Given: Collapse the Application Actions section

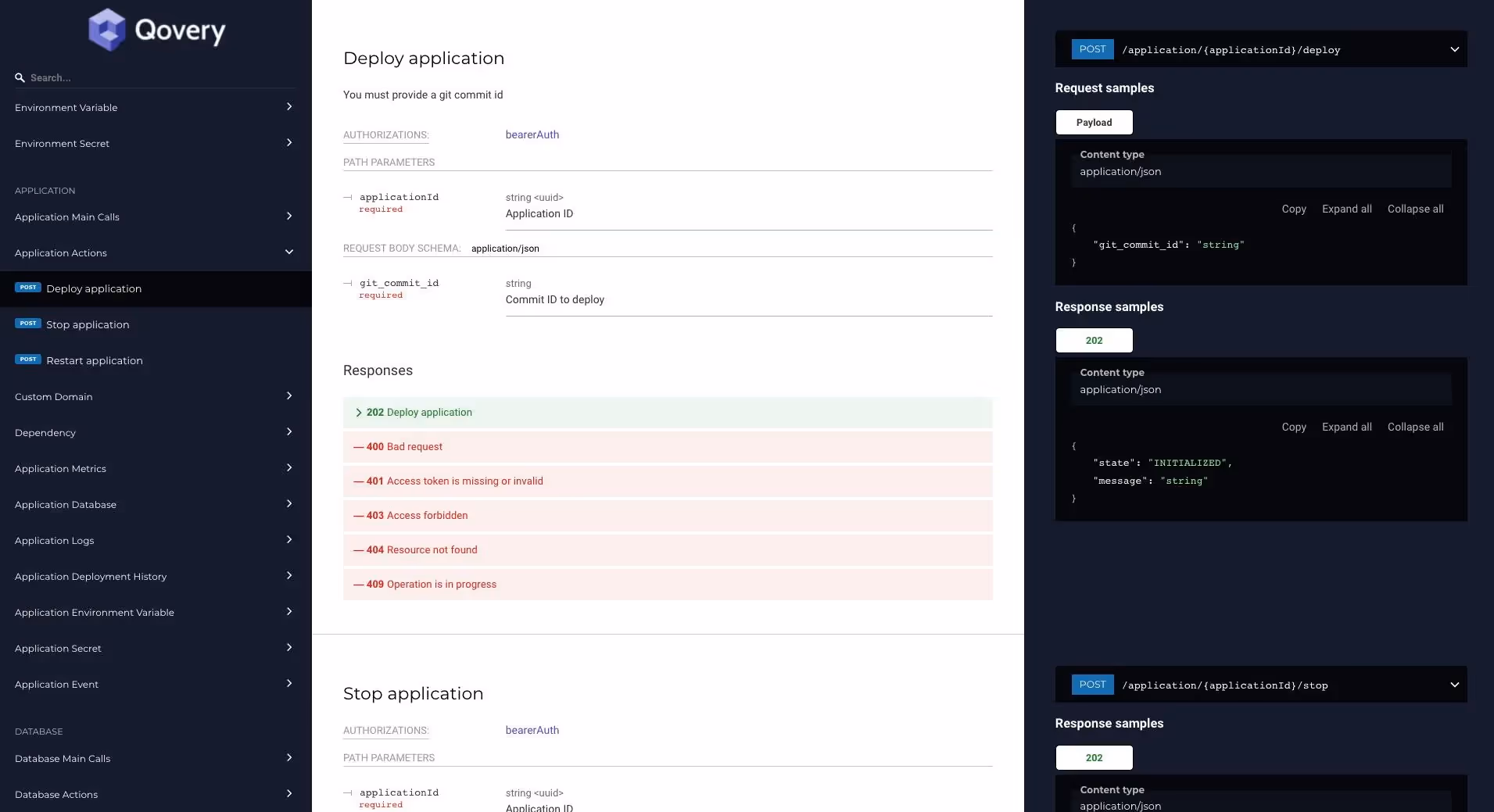Looking at the screenshot, I should [289, 252].
